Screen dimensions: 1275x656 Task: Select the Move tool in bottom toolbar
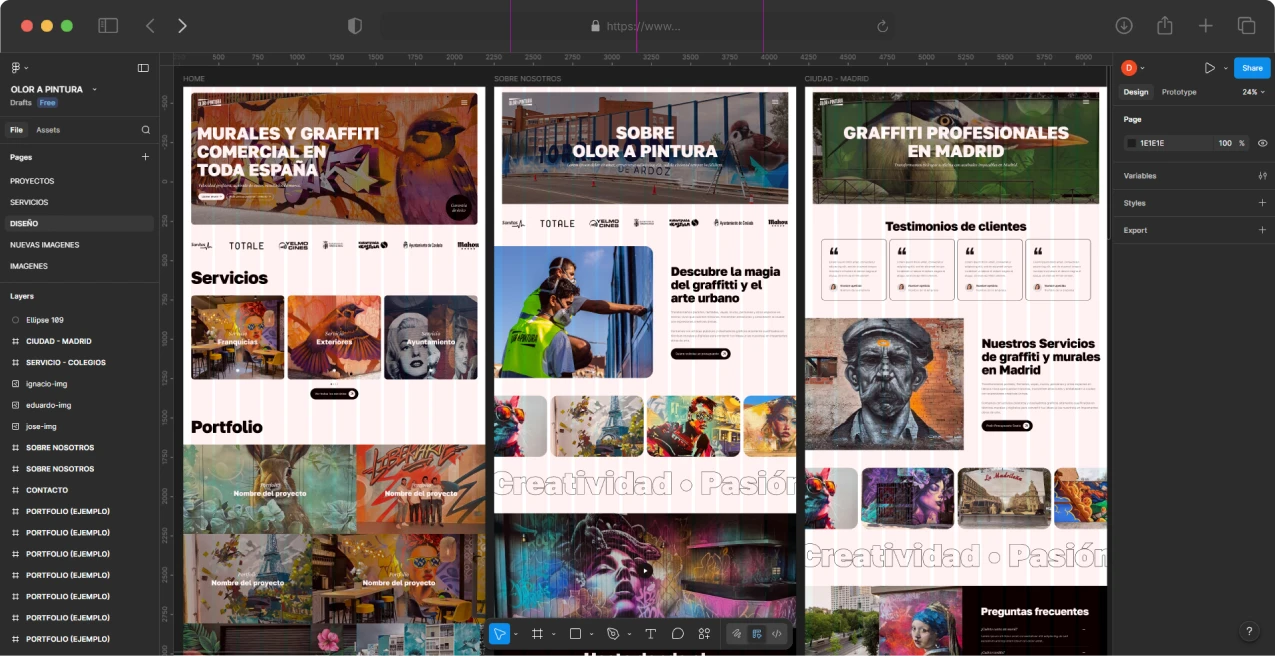[x=499, y=634]
